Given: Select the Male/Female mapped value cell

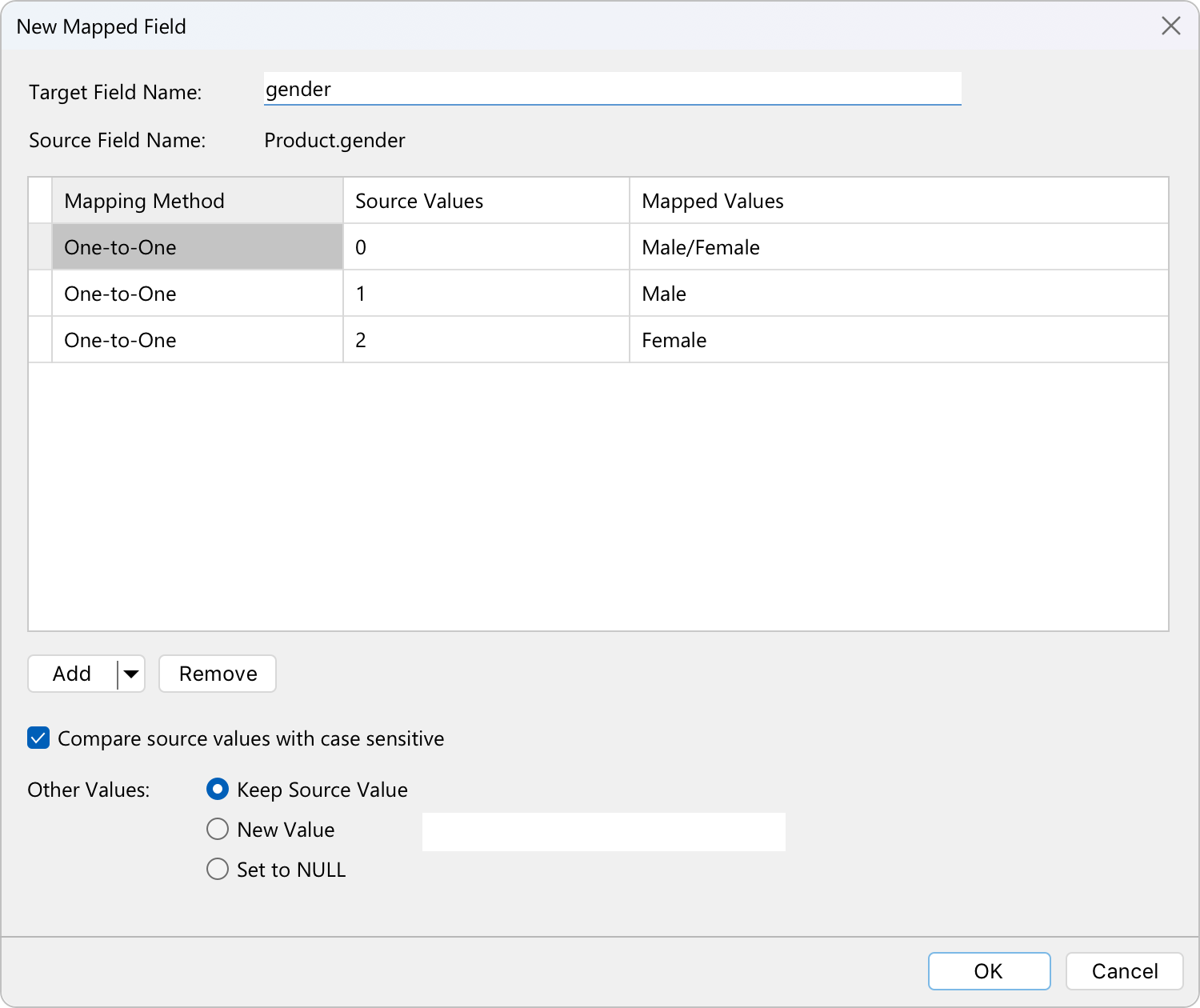Looking at the screenshot, I should tap(898, 247).
